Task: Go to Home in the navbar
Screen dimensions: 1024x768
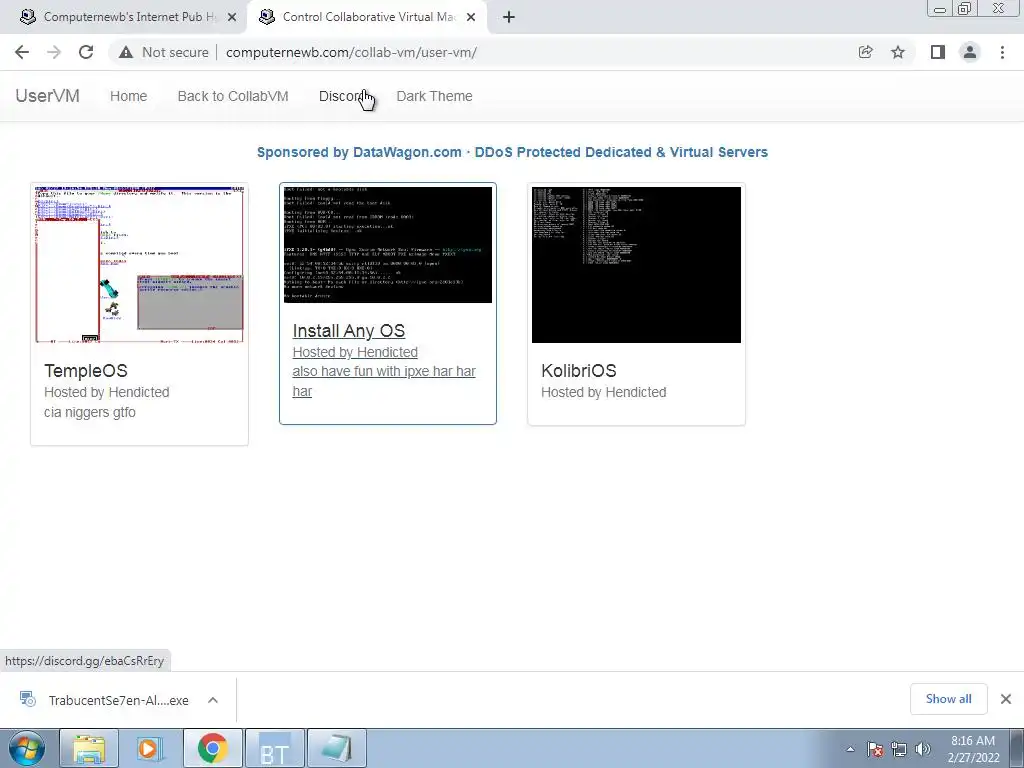Action: (x=129, y=96)
